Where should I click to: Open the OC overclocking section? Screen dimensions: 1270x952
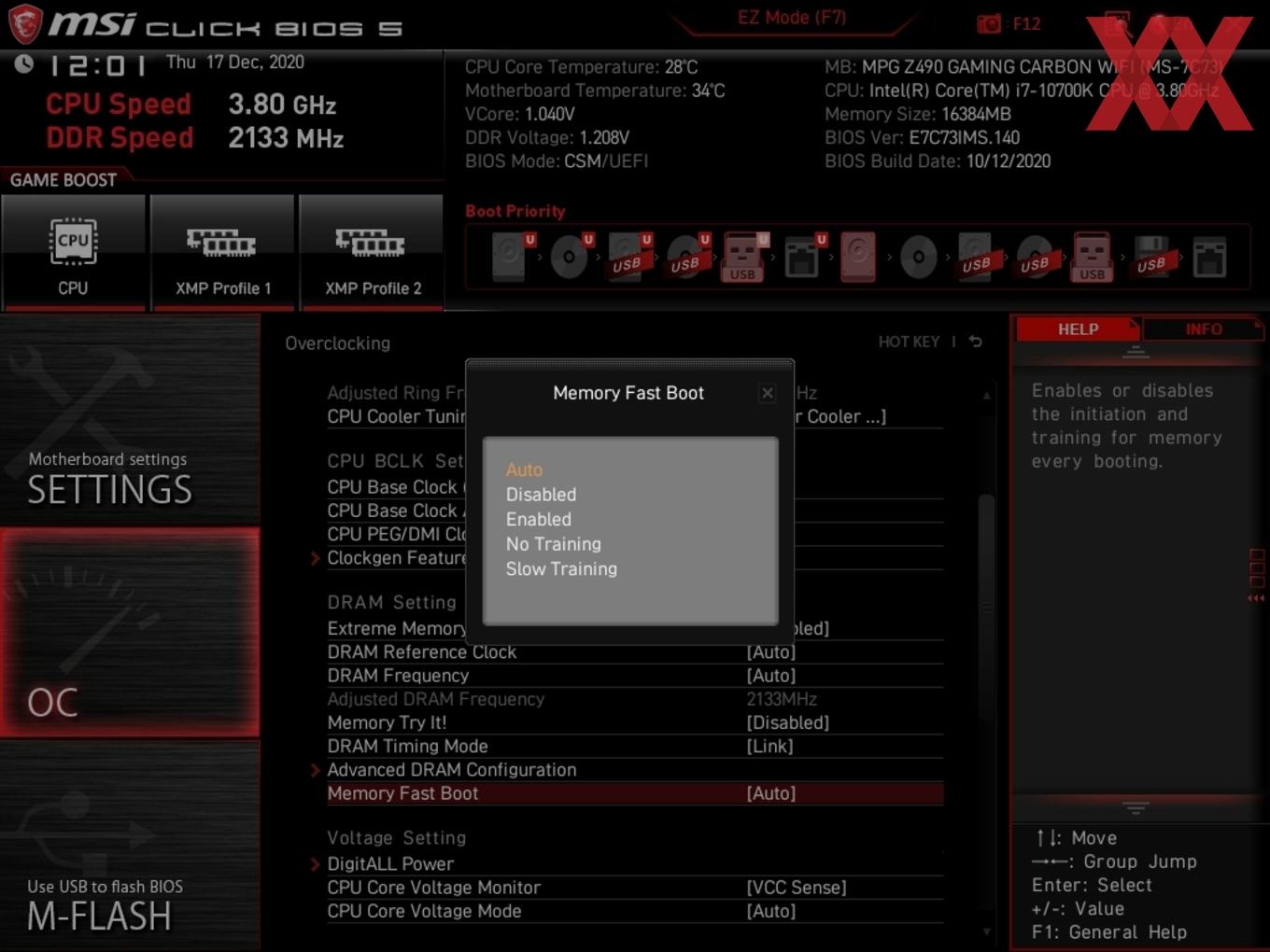click(x=130, y=633)
